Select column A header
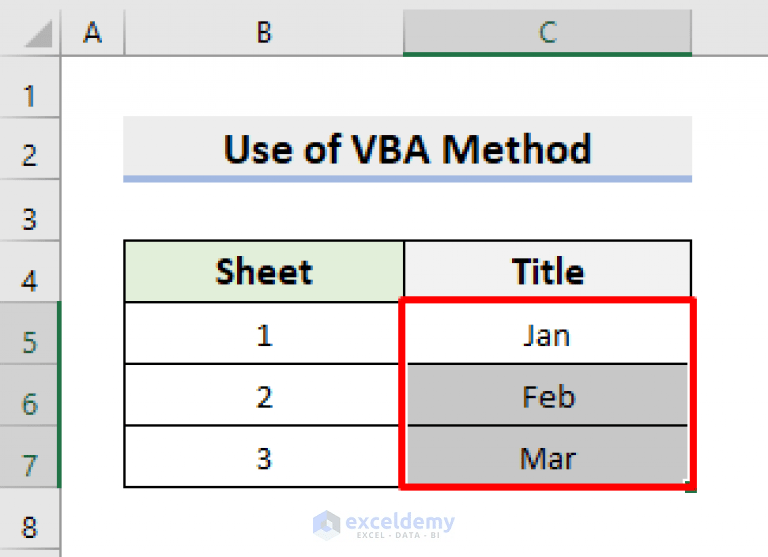Image resolution: width=768 pixels, height=557 pixels. point(93,32)
